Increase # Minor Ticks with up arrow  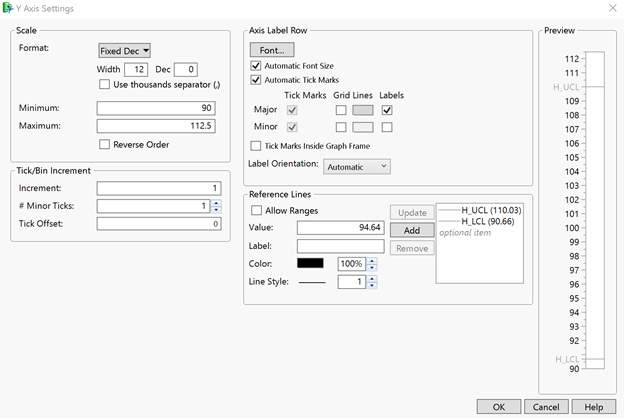point(216,203)
